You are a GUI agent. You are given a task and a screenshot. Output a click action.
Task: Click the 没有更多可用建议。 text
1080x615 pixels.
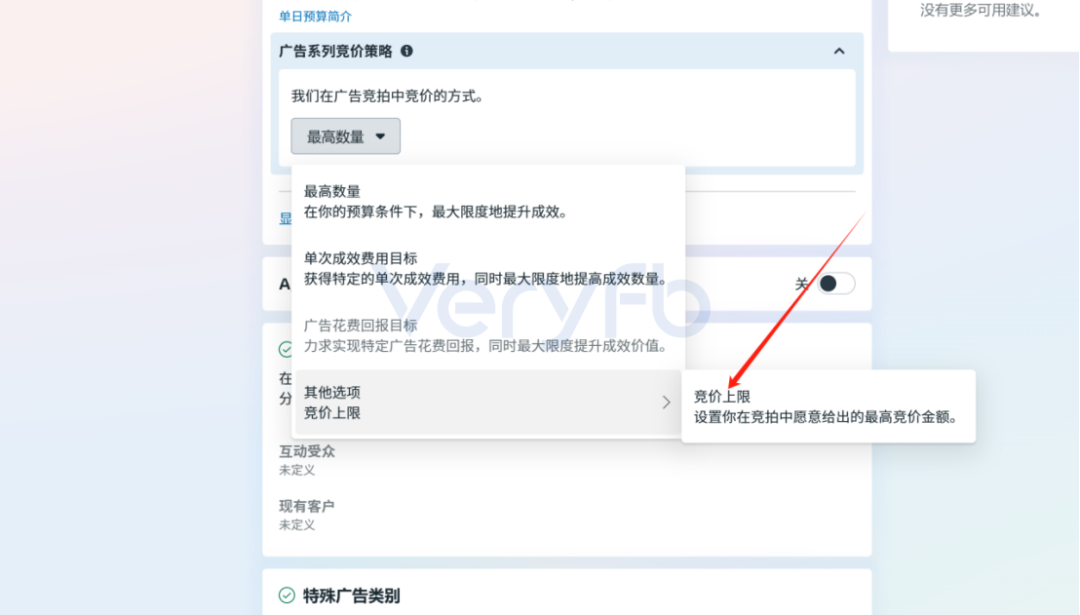pyautogui.click(x=983, y=10)
